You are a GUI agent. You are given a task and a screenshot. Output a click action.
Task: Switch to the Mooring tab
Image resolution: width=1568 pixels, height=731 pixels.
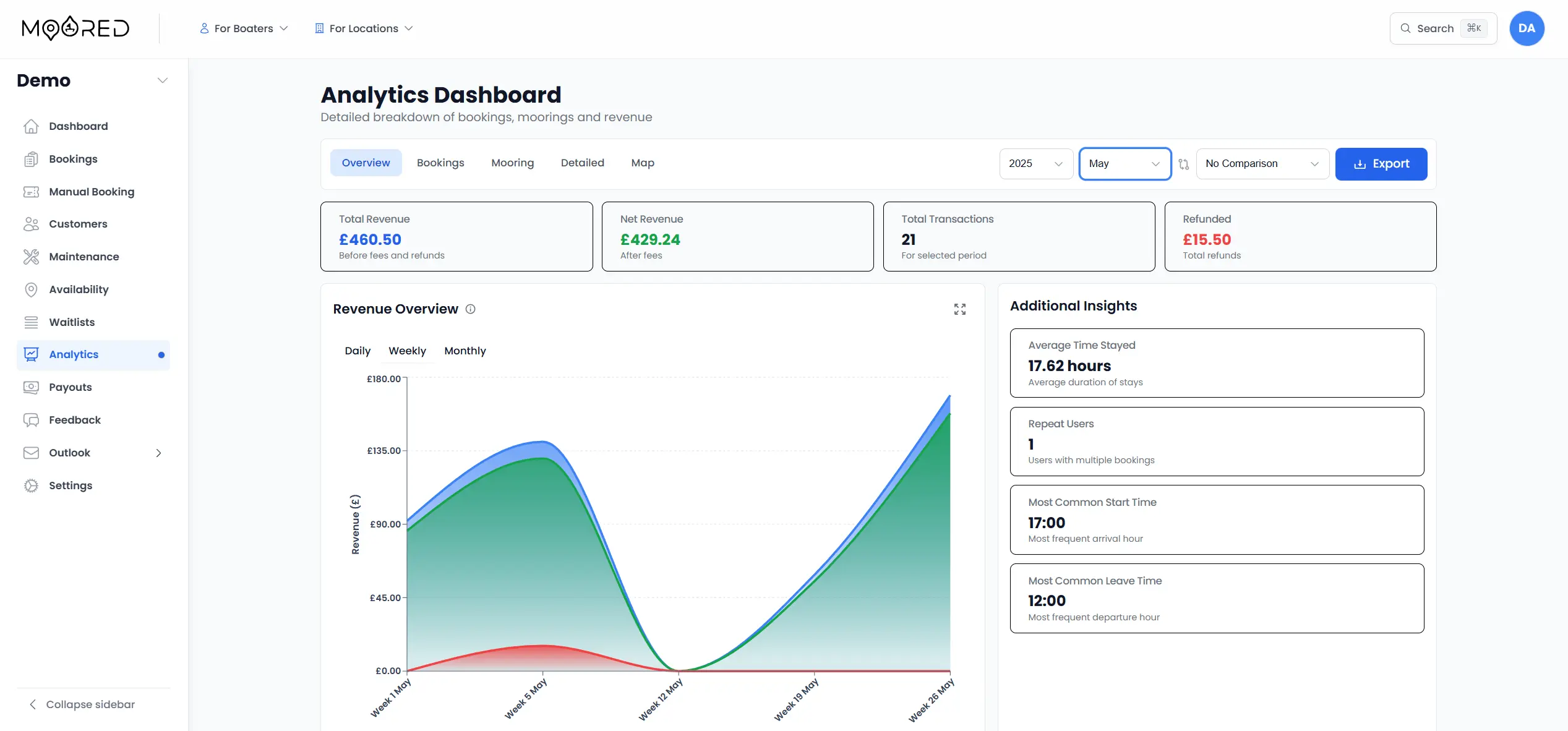pyautogui.click(x=512, y=163)
